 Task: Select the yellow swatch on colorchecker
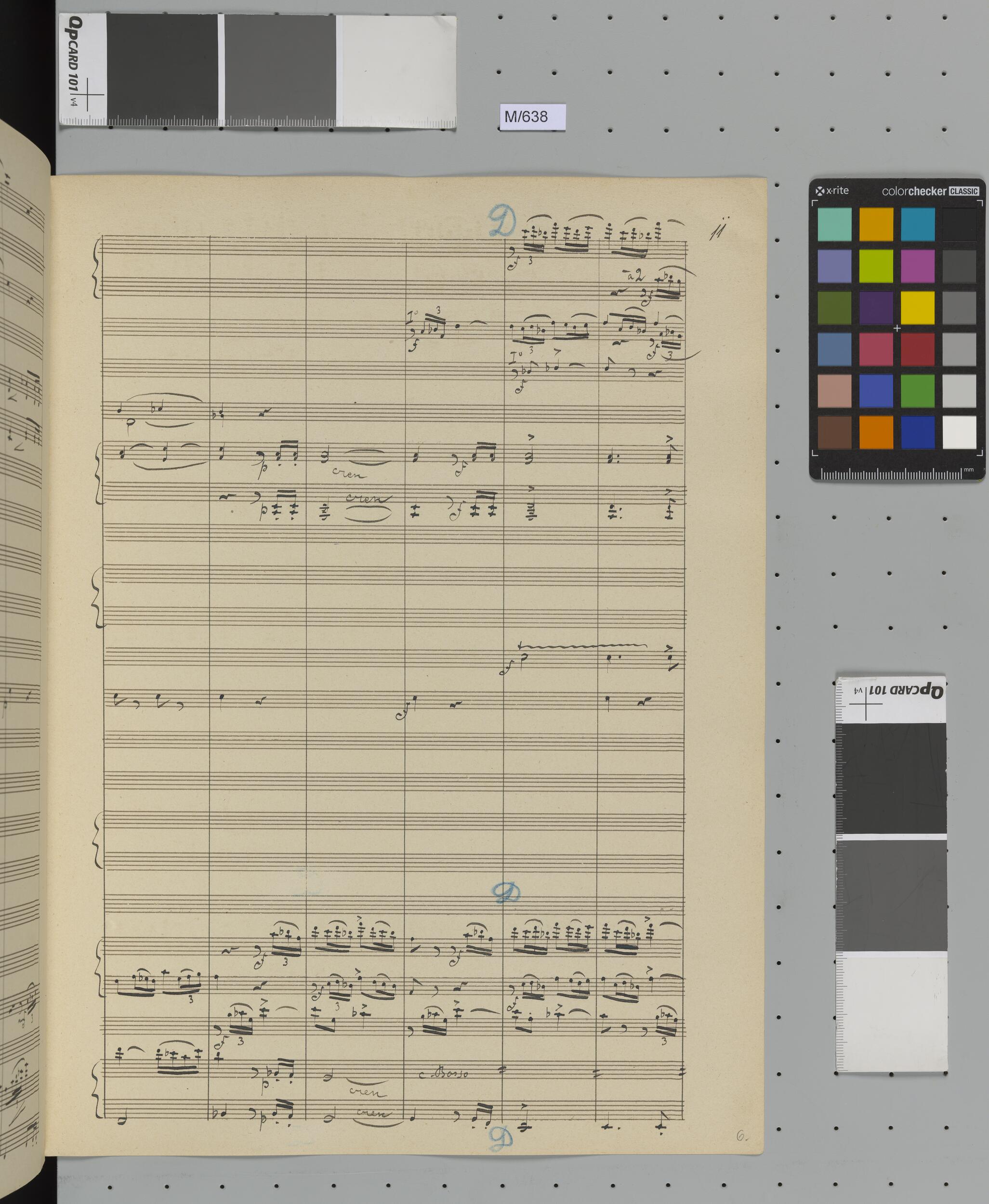pyautogui.click(x=917, y=308)
